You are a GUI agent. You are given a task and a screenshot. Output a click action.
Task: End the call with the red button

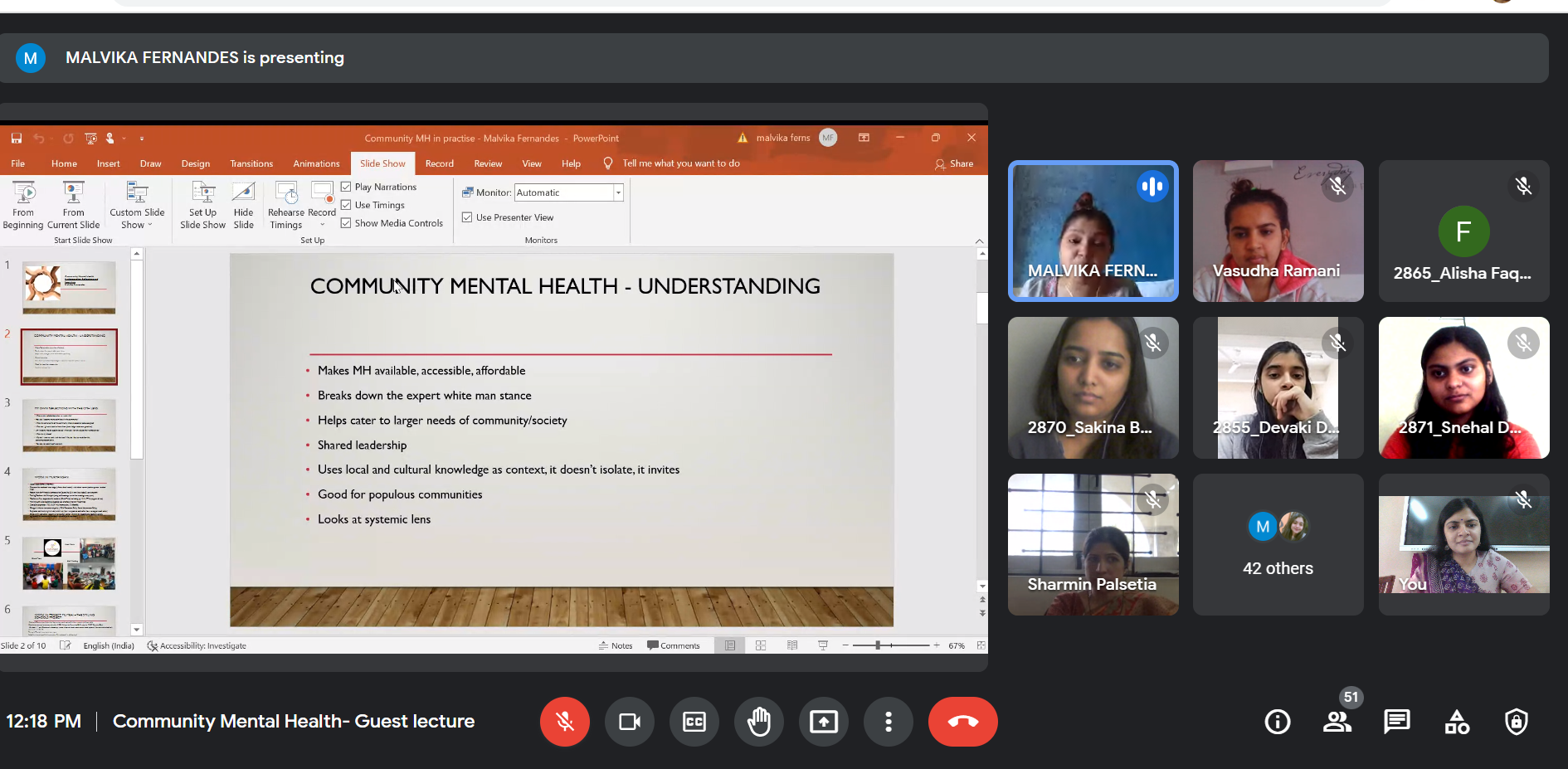click(962, 721)
